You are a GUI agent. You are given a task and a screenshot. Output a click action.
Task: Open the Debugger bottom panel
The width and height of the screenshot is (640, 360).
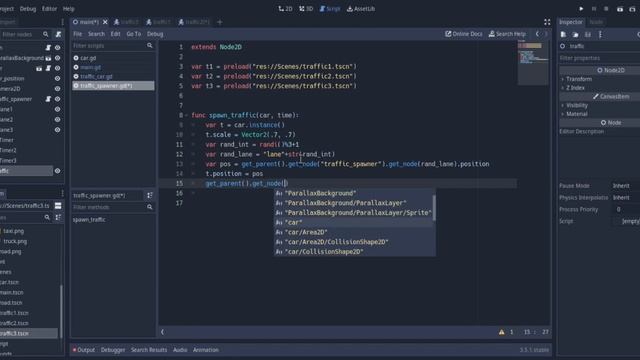coord(113,350)
